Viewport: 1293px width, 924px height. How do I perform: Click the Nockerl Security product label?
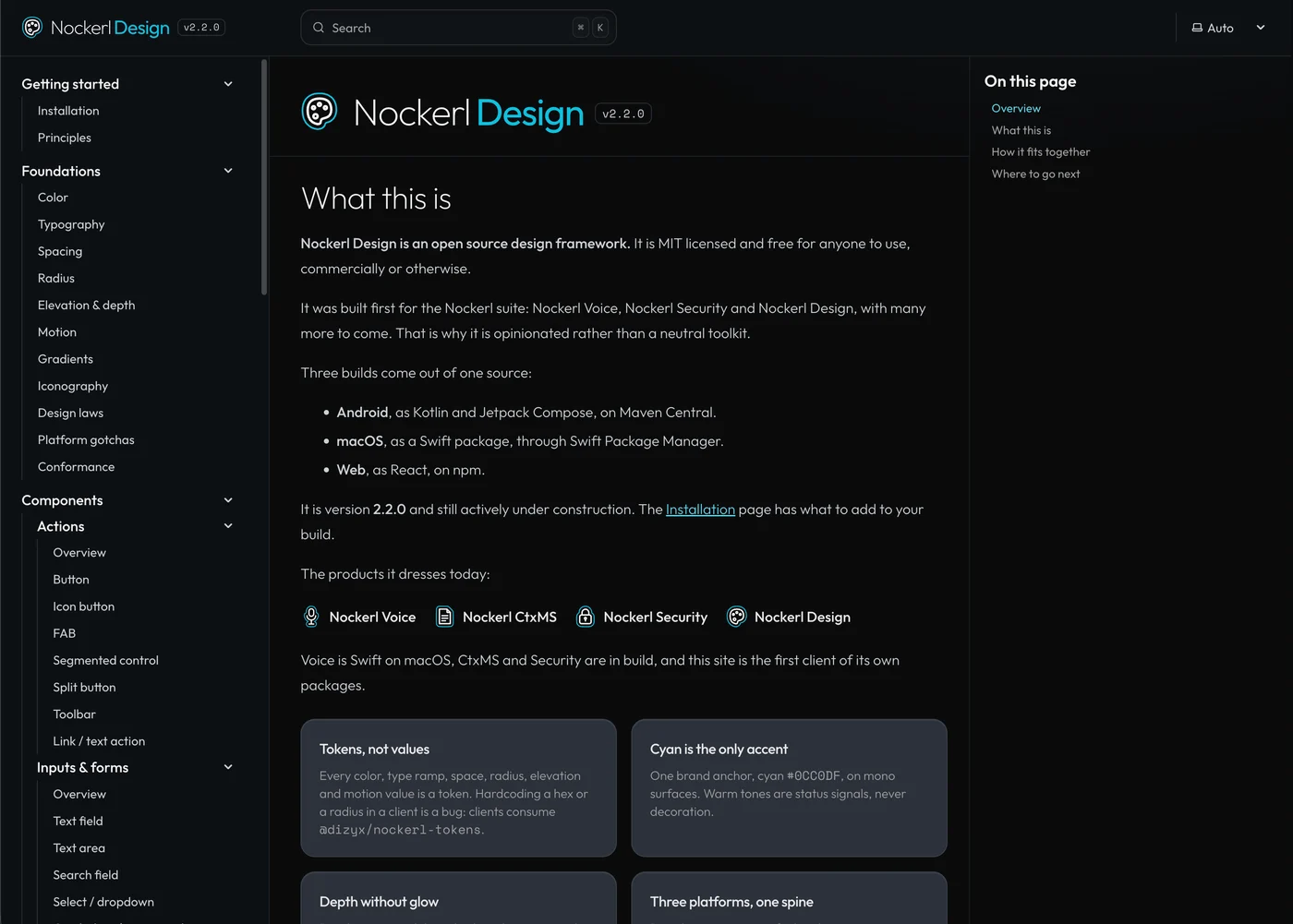click(656, 617)
